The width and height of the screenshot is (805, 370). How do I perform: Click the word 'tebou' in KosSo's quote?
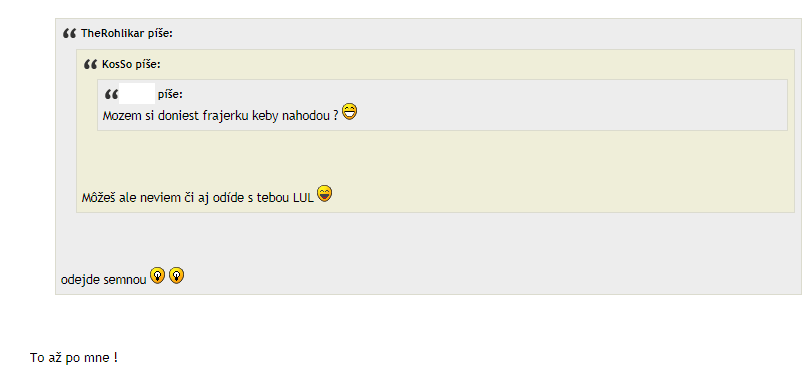276,199
